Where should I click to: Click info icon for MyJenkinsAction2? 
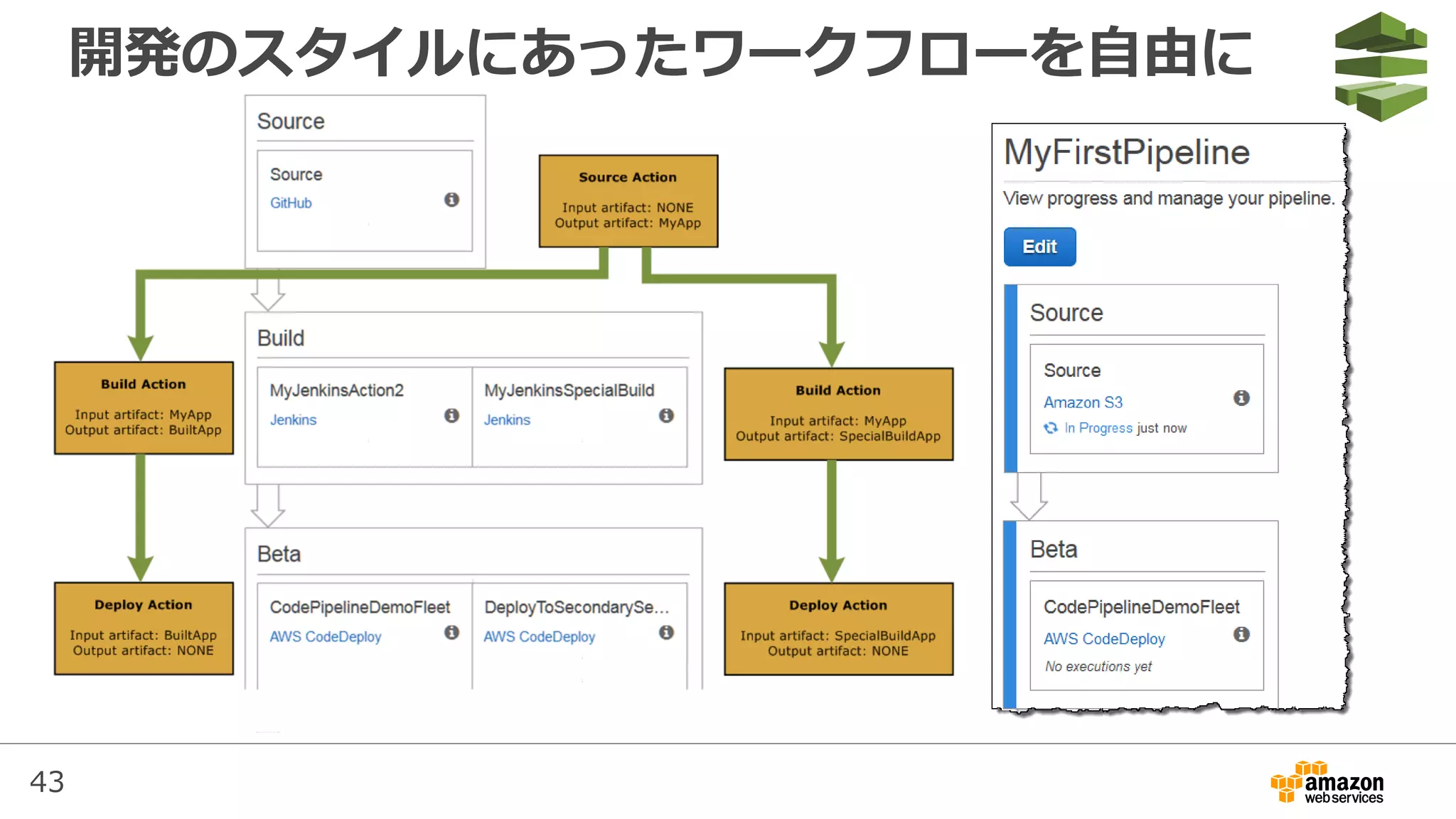coord(451,415)
